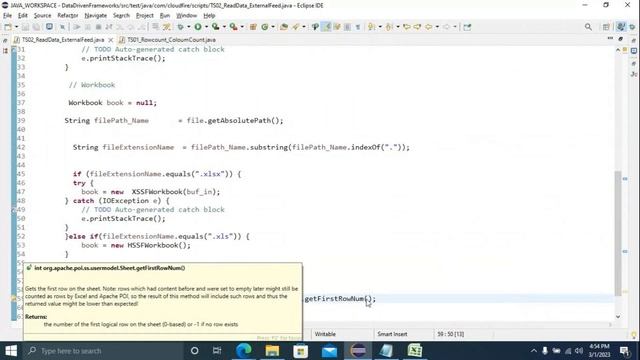Click the Pin Editor toolbar icon

(467, 27)
